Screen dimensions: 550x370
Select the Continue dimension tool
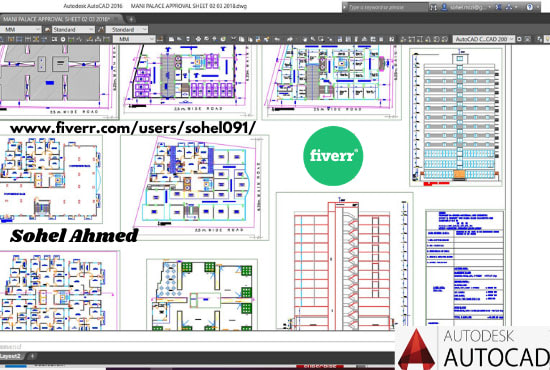click(28, 39)
